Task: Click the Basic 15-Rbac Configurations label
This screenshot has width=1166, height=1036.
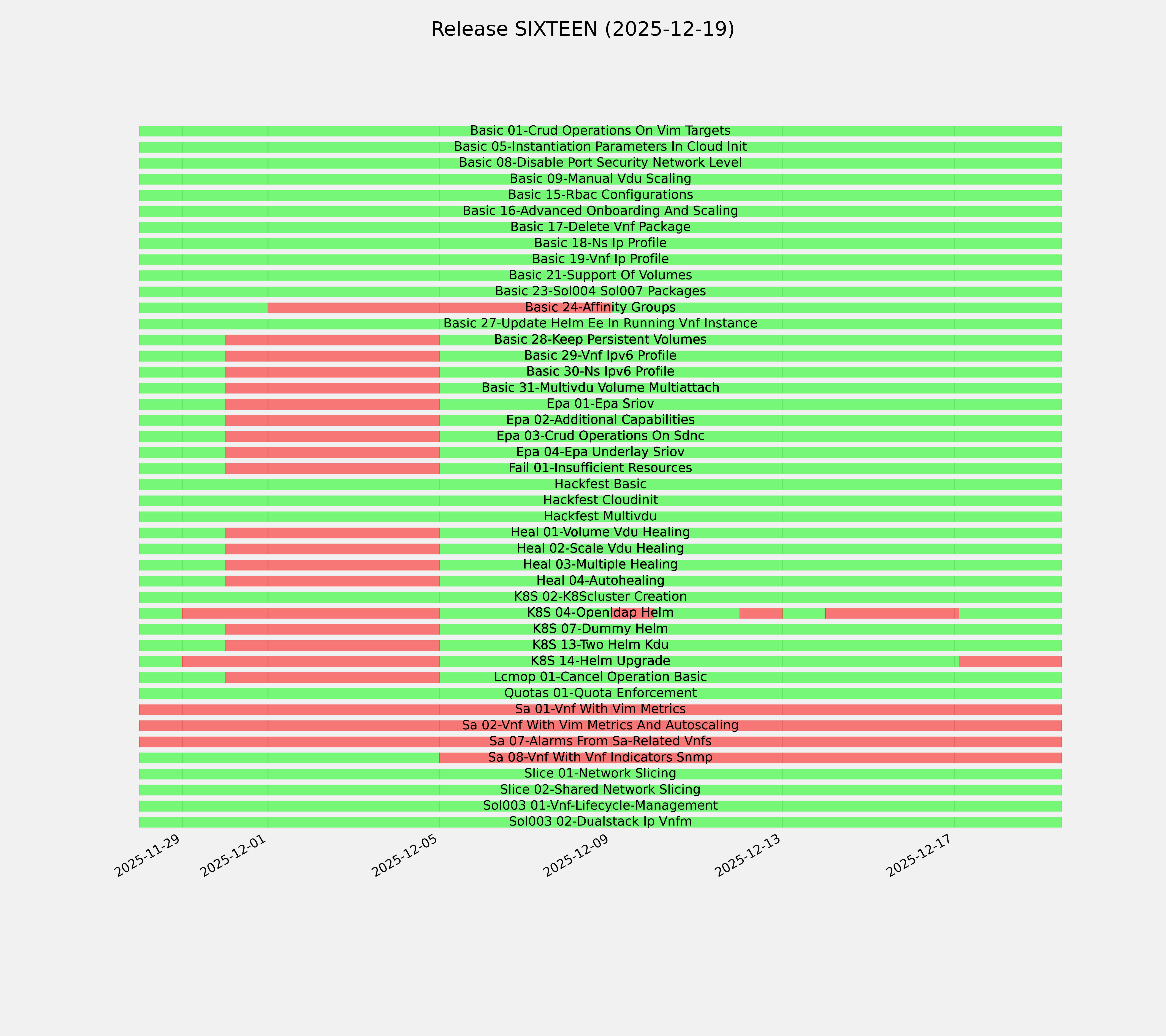Action: pos(600,195)
